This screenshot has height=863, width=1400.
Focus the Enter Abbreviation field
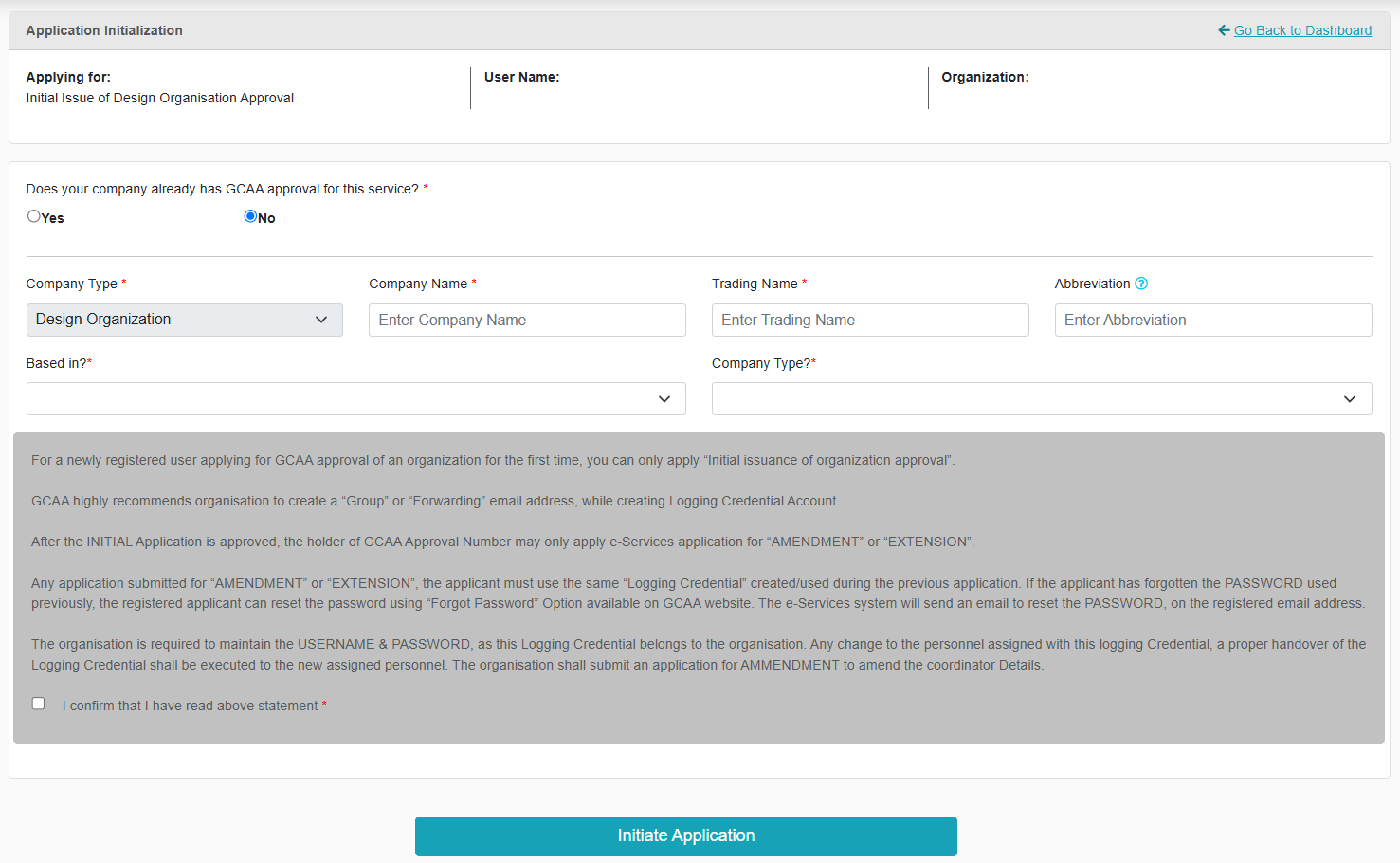[x=1213, y=320]
